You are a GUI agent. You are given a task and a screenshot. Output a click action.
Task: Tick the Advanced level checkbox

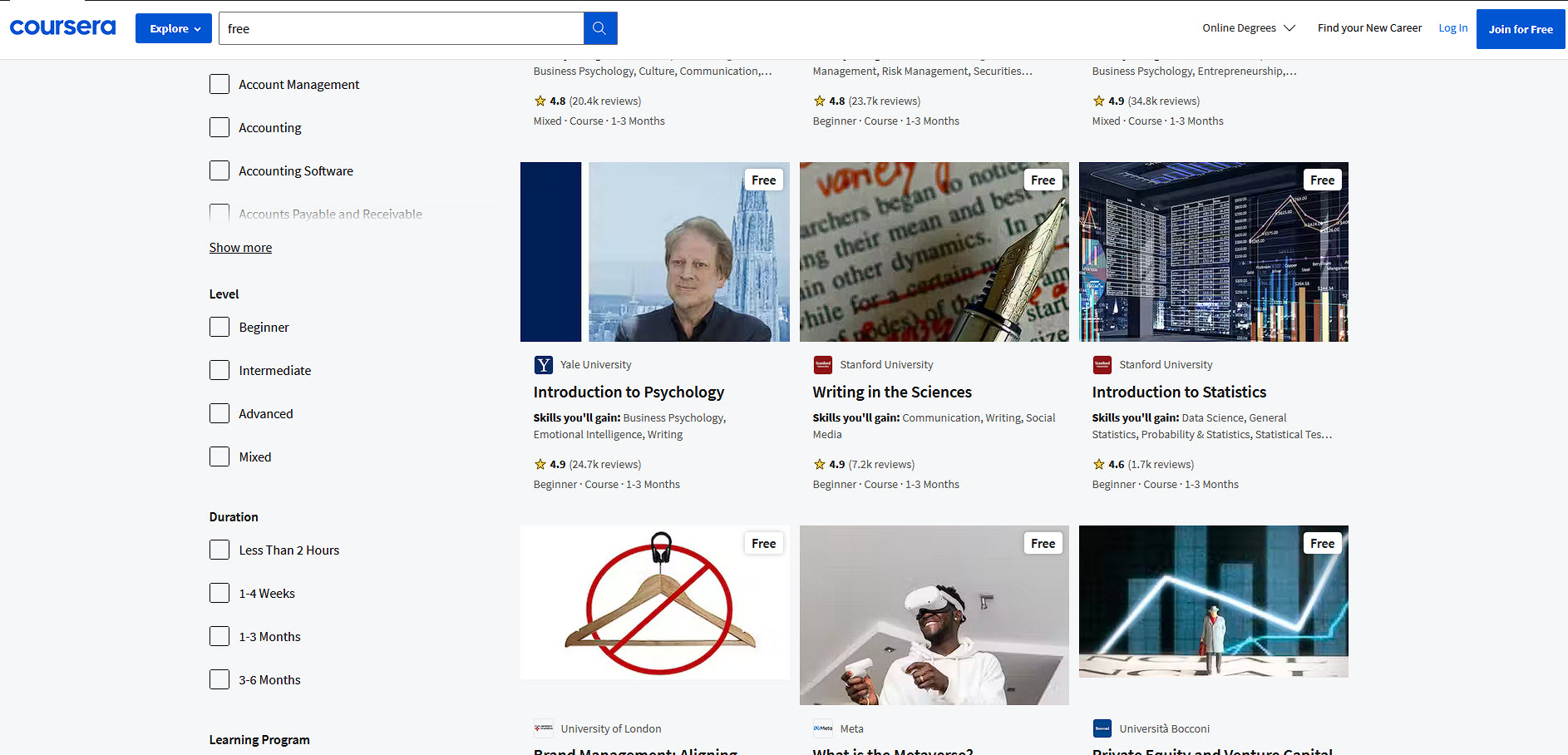point(219,413)
